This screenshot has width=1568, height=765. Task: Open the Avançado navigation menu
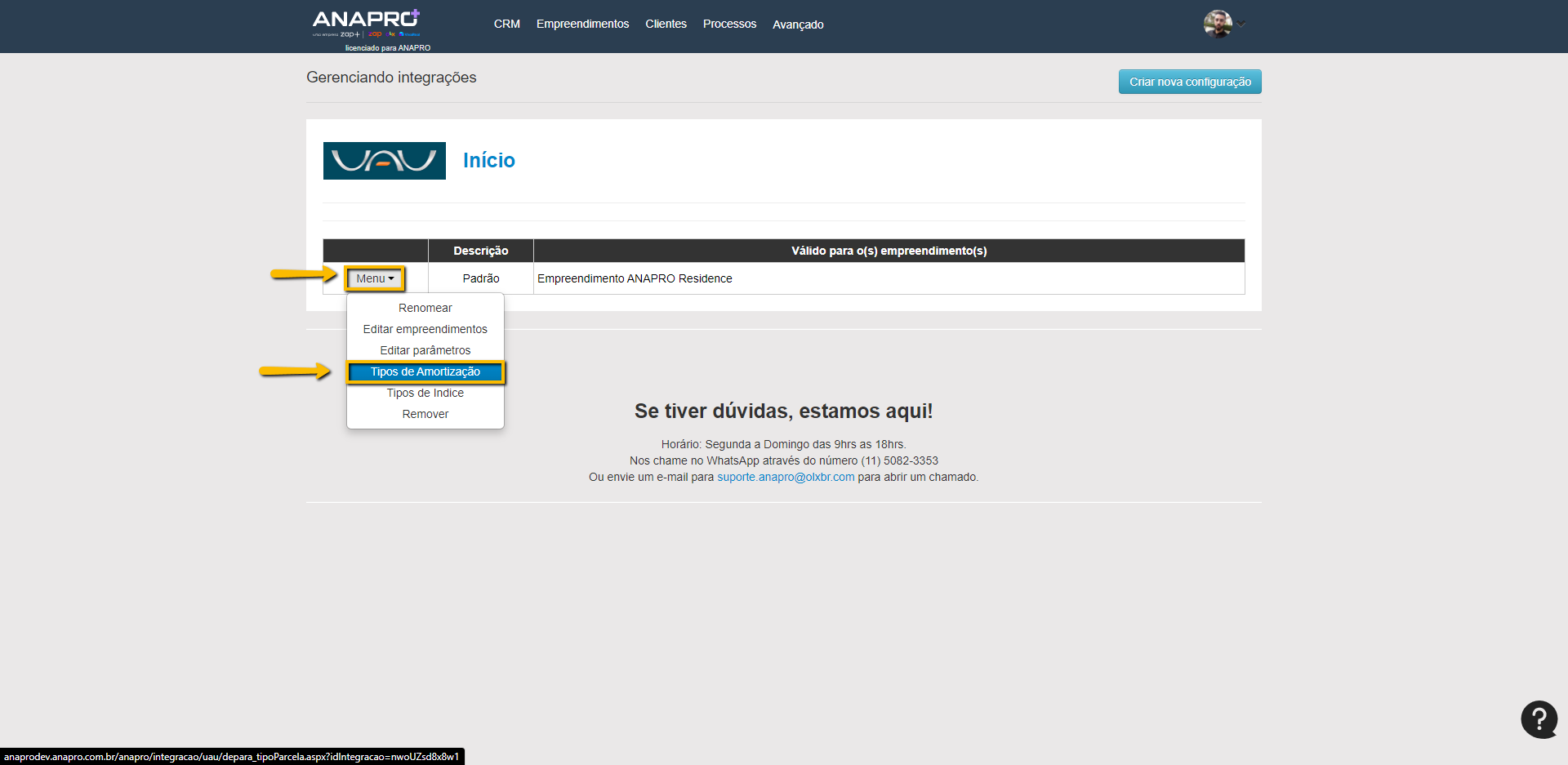(x=798, y=24)
